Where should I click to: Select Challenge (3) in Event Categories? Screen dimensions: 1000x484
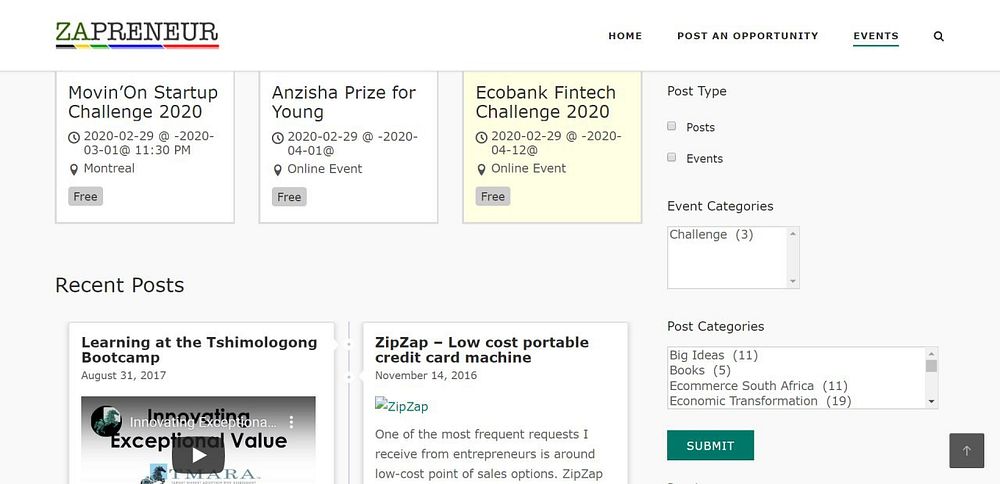coord(711,235)
